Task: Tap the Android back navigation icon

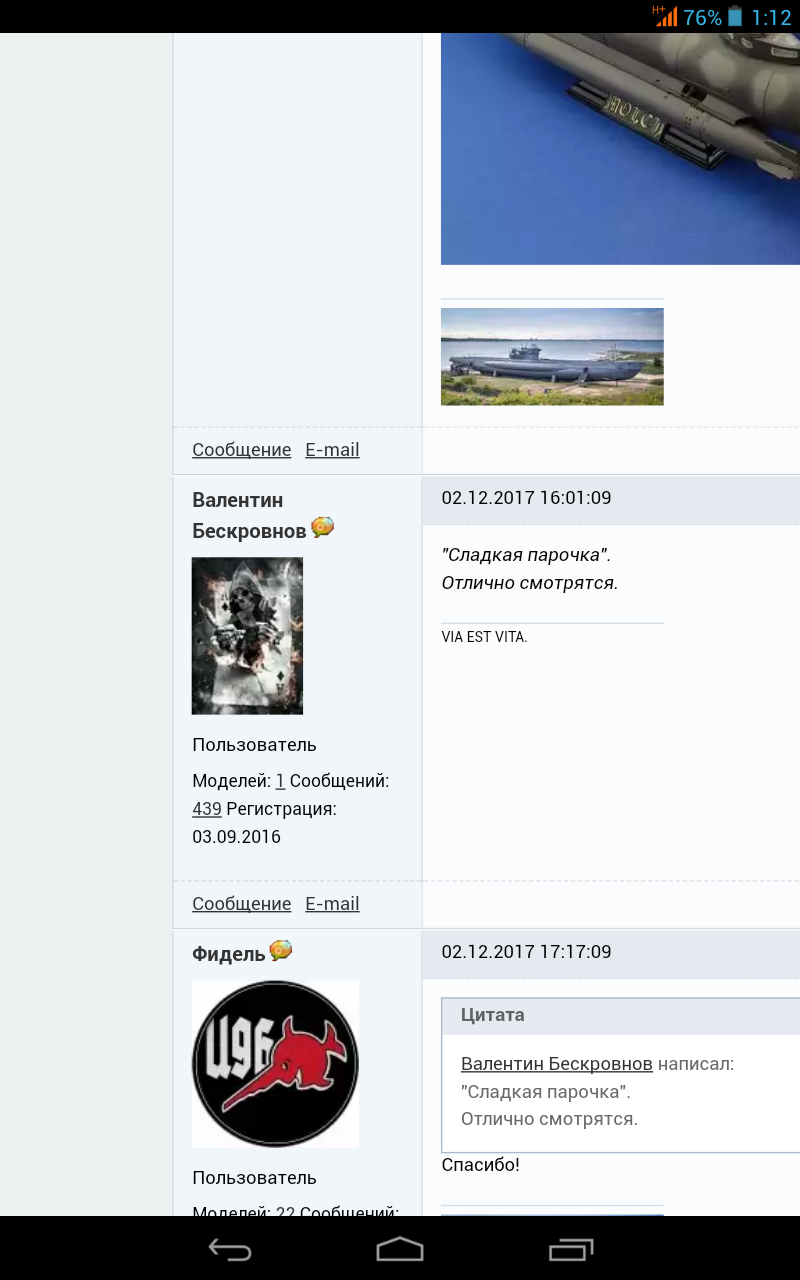Action: (228, 1249)
